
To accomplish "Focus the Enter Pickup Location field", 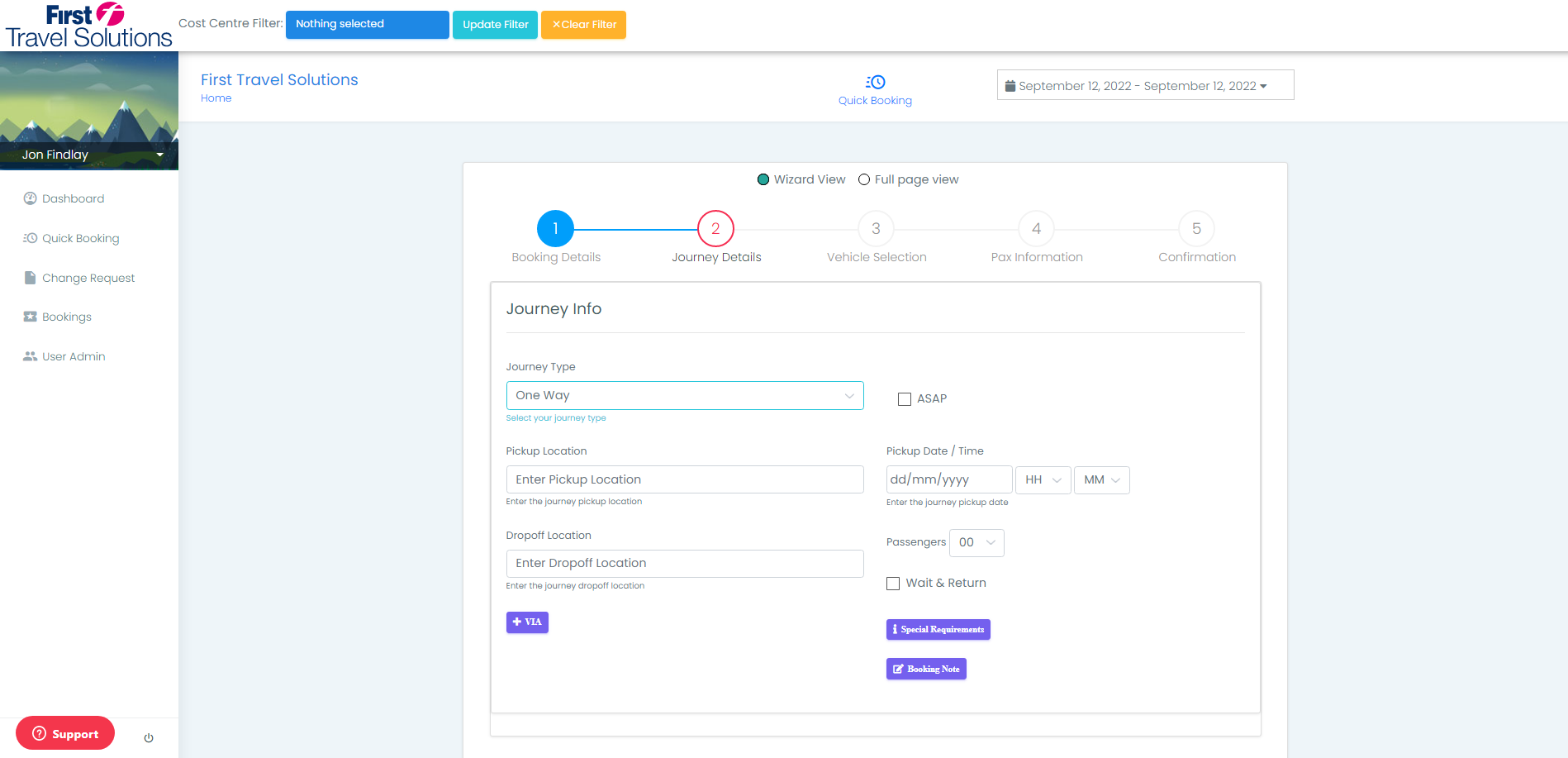I will pos(685,479).
